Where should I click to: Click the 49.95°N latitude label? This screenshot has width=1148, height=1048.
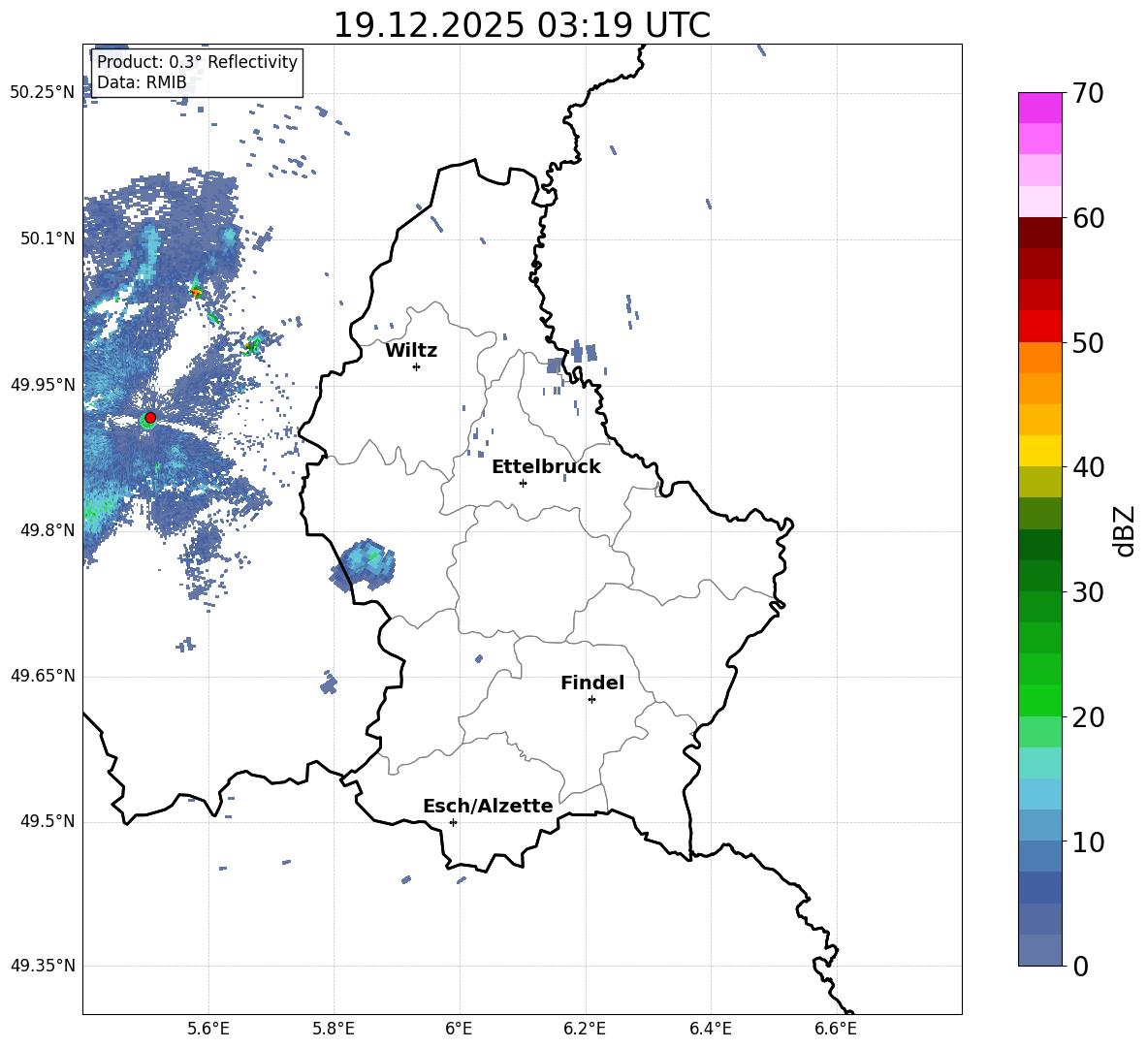[x=43, y=384]
